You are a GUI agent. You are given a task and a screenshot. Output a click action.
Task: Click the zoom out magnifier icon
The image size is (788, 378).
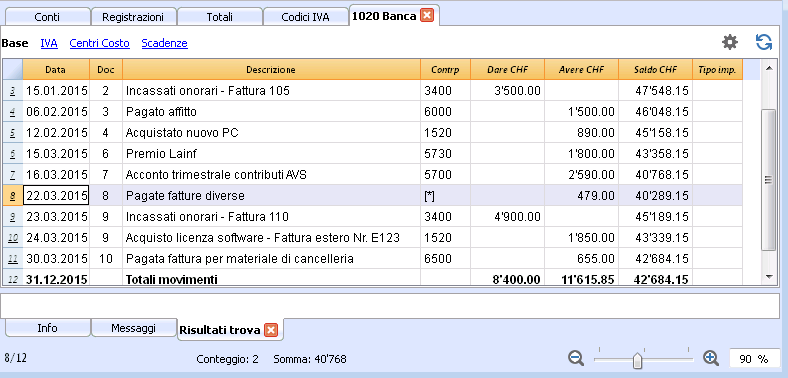click(x=576, y=358)
